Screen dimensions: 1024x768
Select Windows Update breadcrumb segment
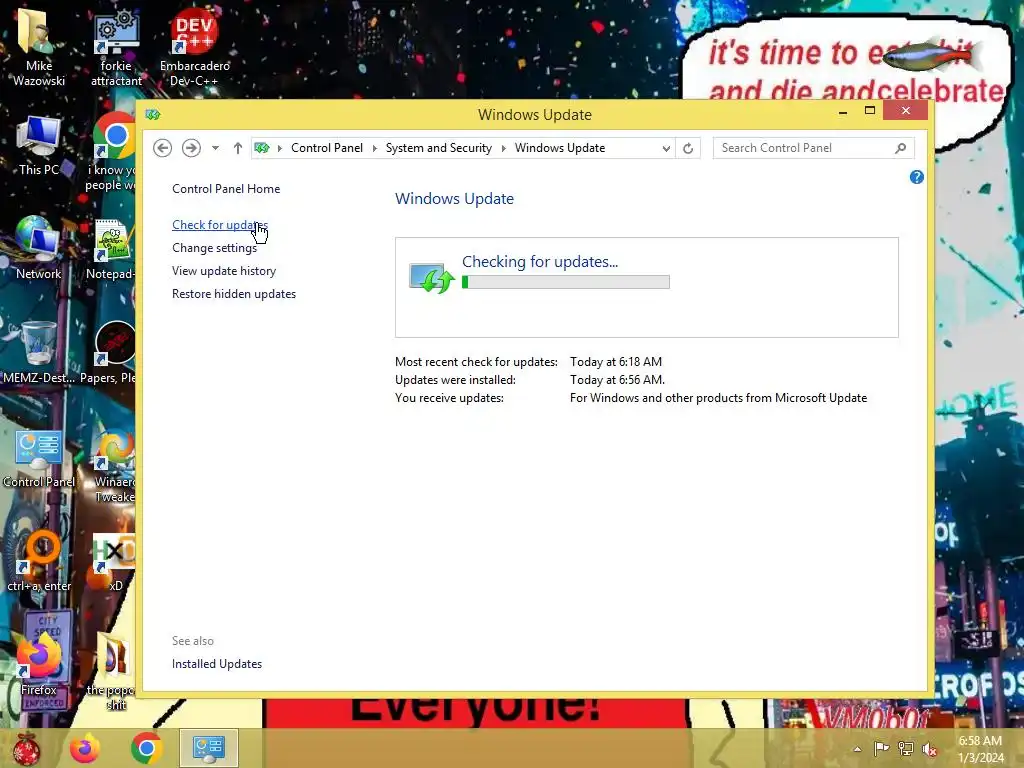[x=560, y=148]
